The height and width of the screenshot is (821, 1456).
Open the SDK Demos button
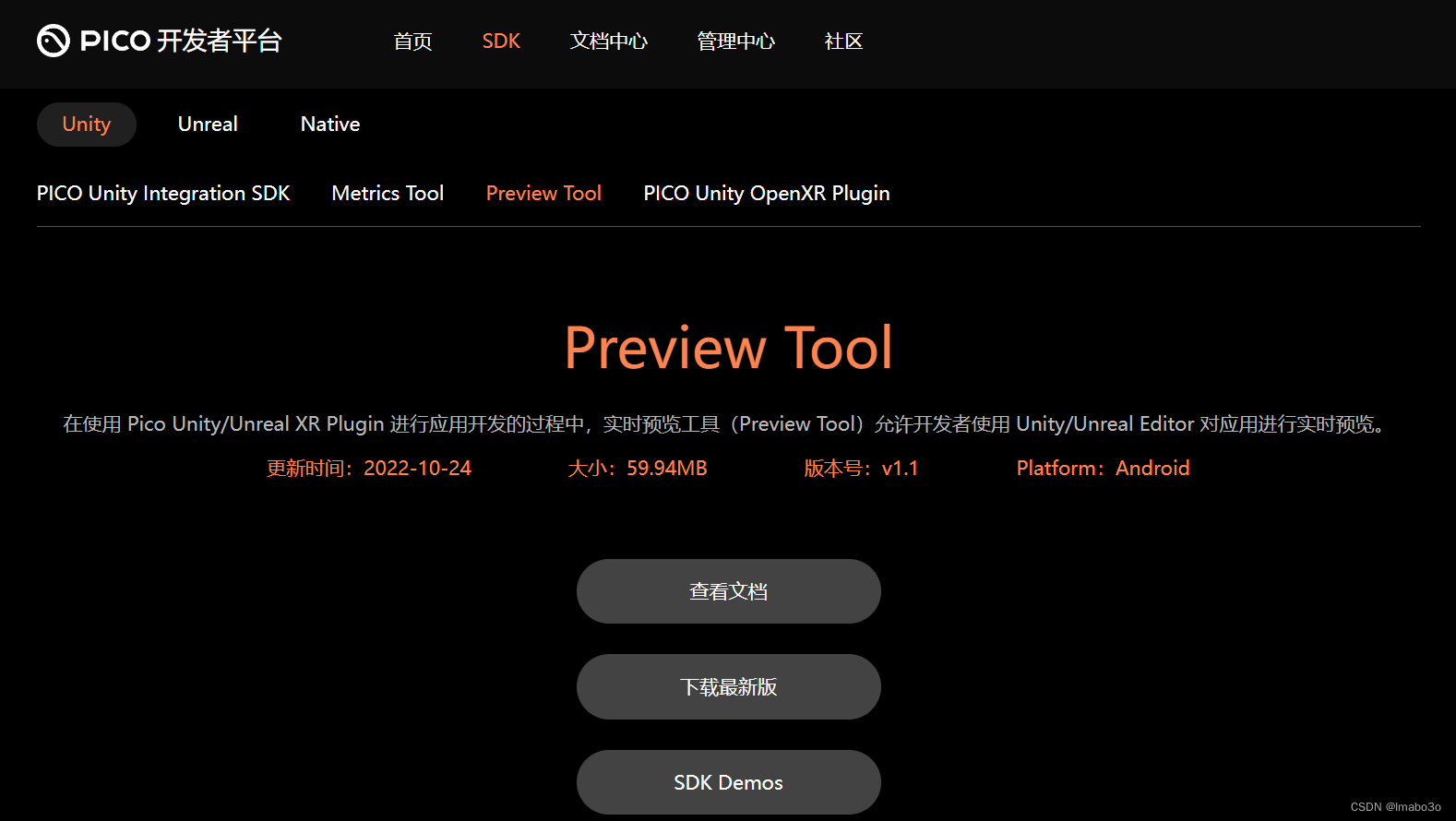pyautogui.click(x=729, y=782)
